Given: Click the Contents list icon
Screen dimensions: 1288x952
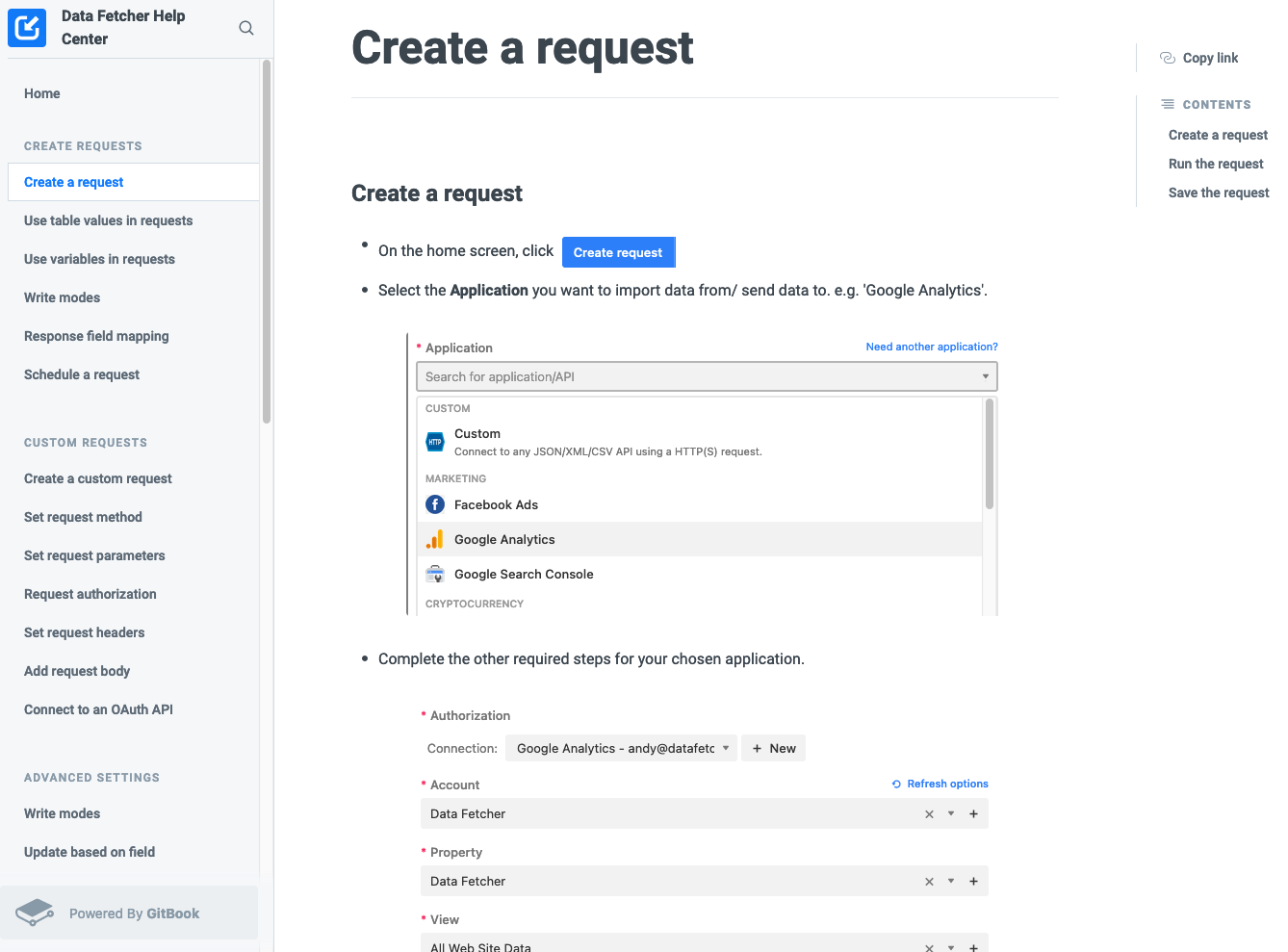Looking at the screenshot, I should click(x=1168, y=104).
